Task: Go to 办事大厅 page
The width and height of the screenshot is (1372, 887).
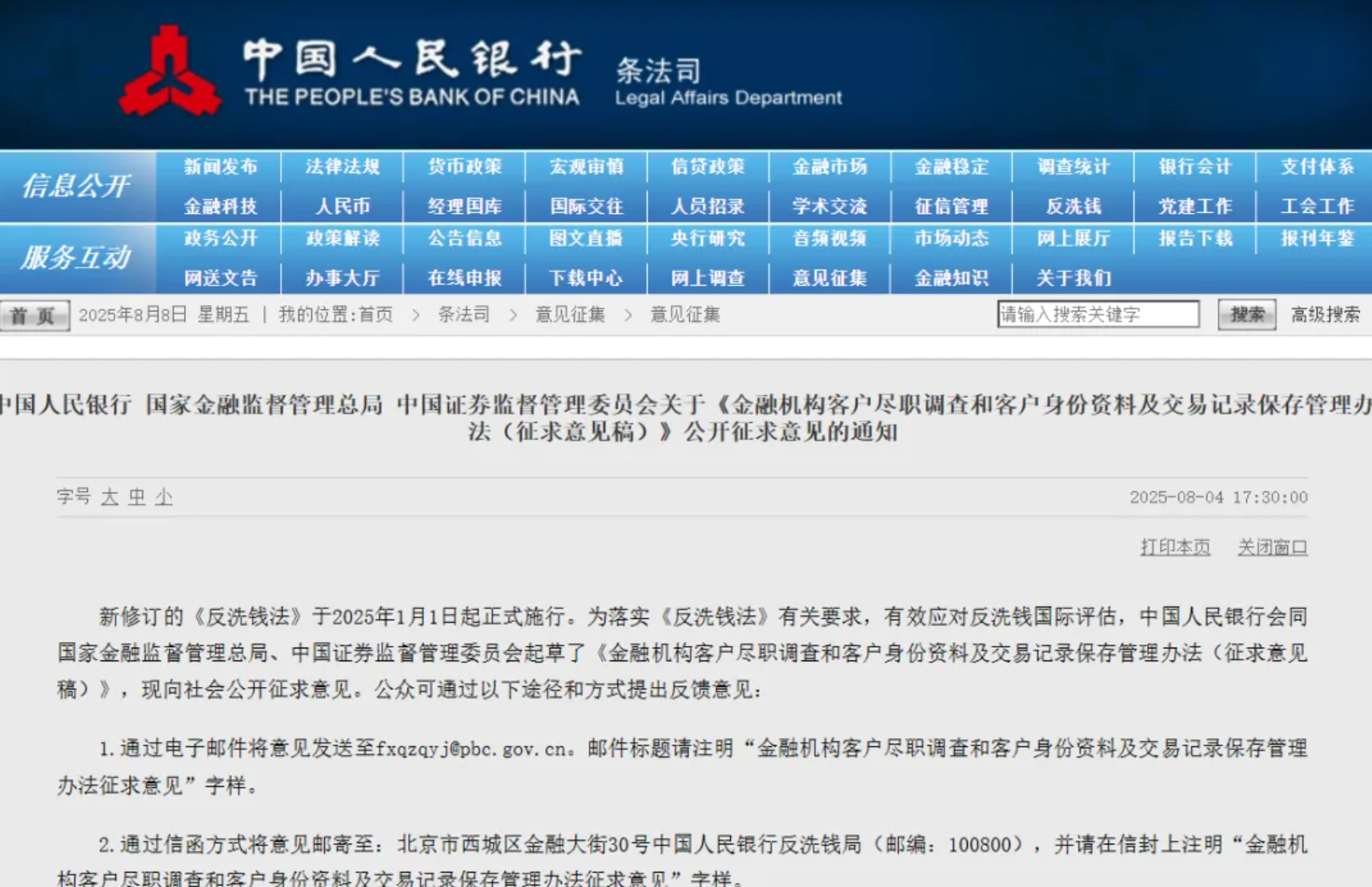Action: [343, 279]
